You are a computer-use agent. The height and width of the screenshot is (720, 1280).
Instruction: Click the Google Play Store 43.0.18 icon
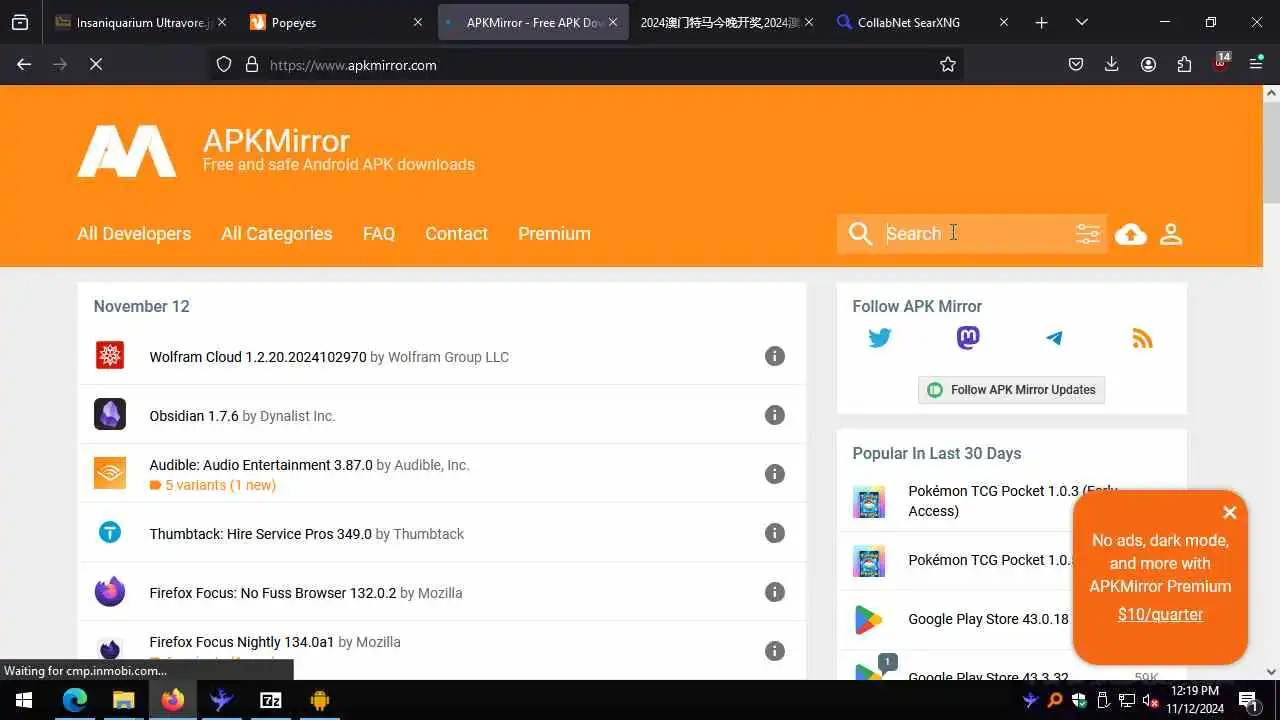(868, 620)
